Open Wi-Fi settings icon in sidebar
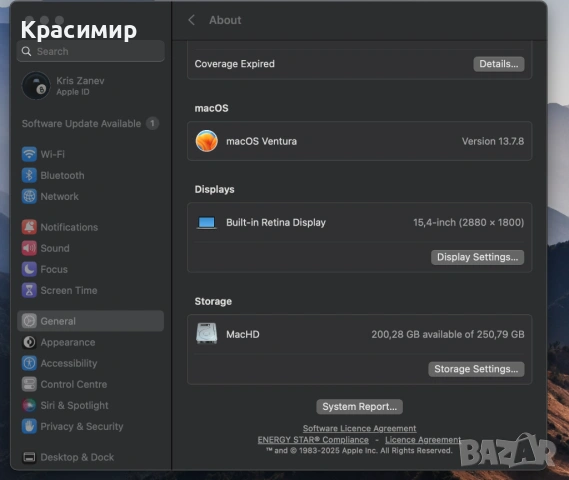Image resolution: width=569 pixels, height=480 pixels. [x=29, y=154]
